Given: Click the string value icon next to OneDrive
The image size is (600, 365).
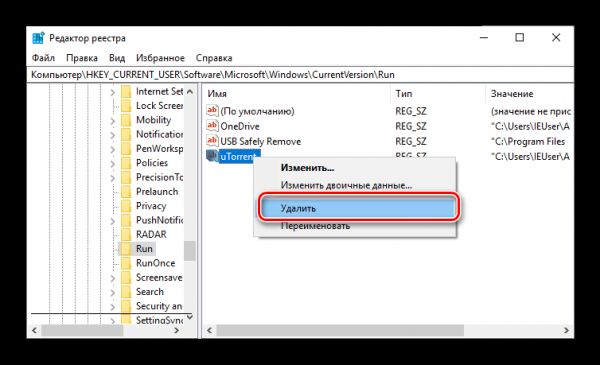Looking at the screenshot, I should 212,126.
